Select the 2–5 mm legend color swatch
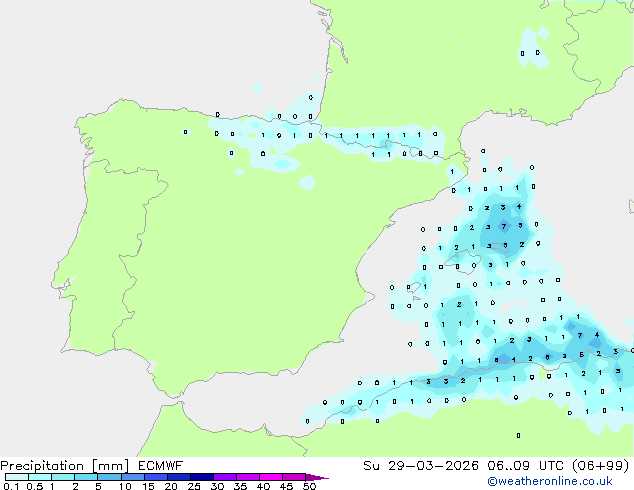The height and width of the screenshot is (490, 634). (86, 477)
